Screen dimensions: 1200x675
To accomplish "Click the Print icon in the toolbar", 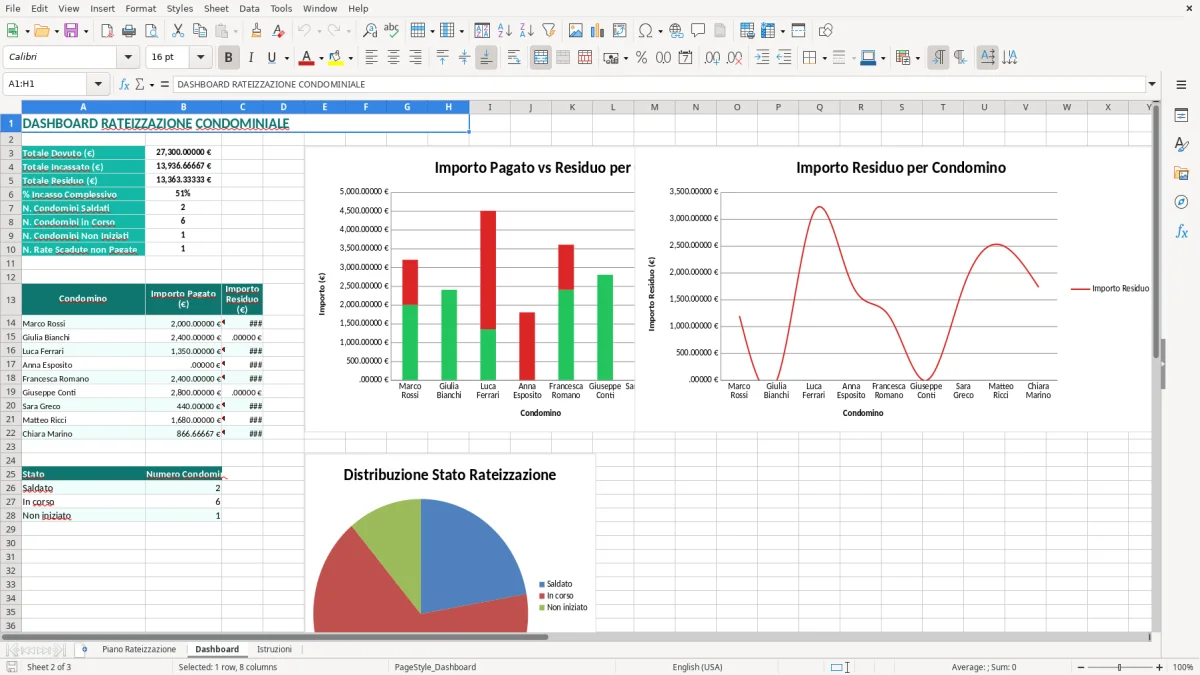I will pyautogui.click(x=128, y=31).
